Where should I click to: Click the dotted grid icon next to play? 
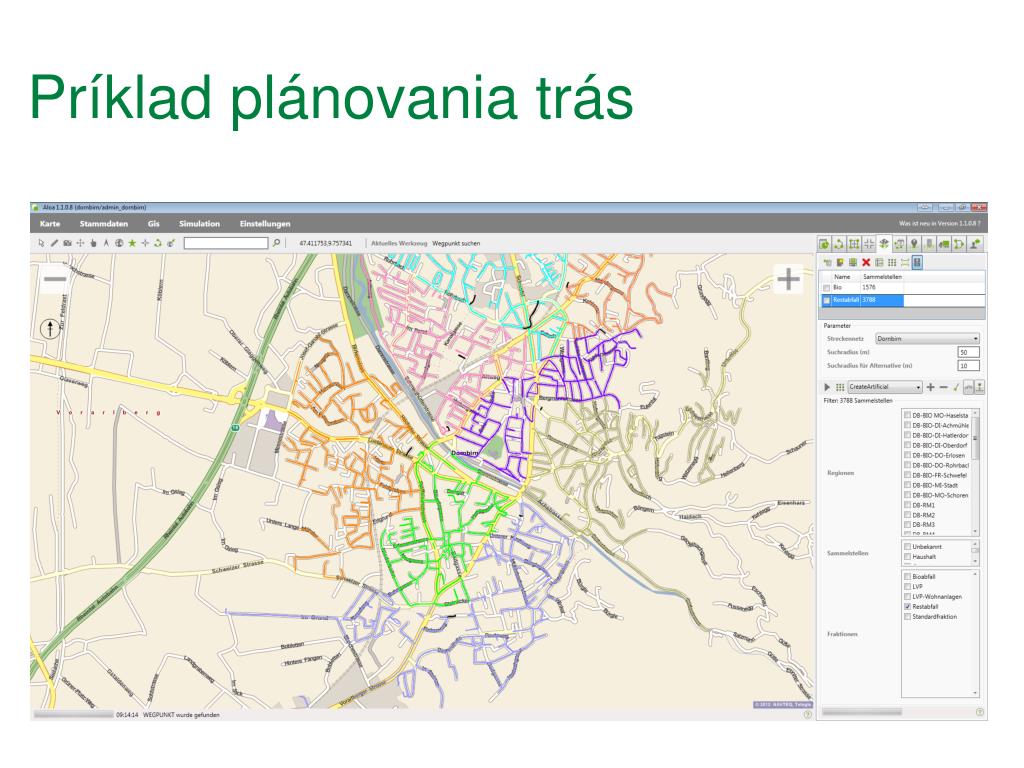tap(840, 387)
